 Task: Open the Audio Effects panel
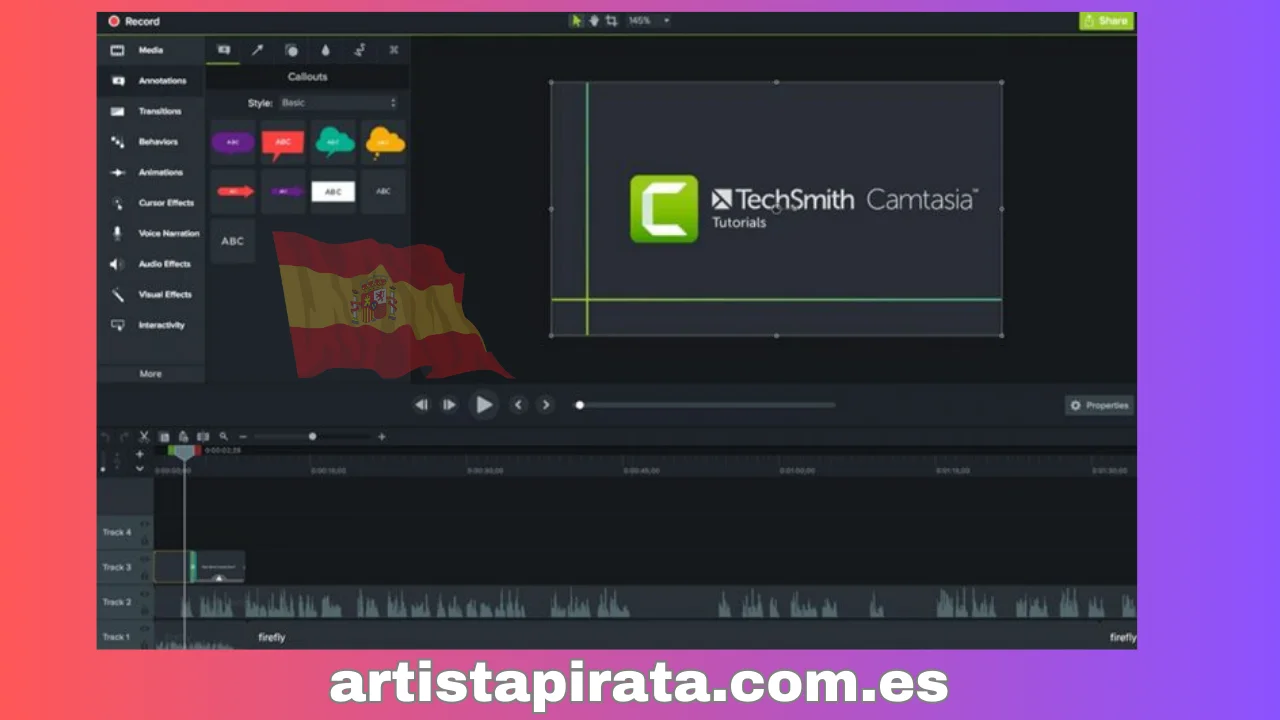tap(151, 264)
